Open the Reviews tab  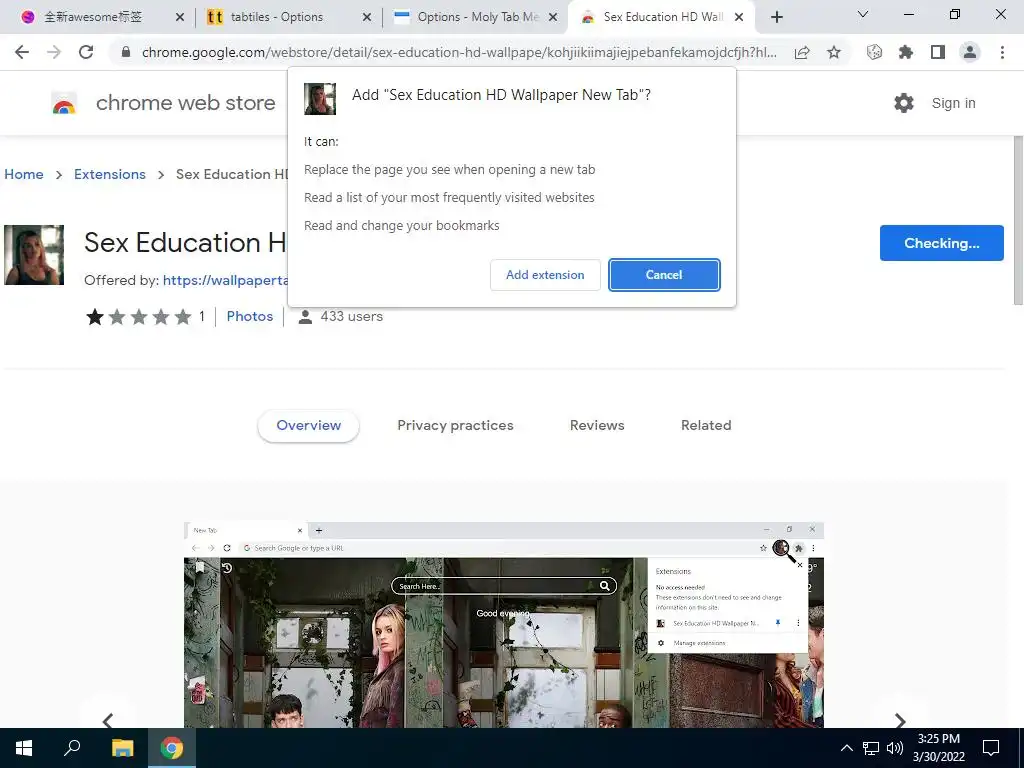coord(597,425)
